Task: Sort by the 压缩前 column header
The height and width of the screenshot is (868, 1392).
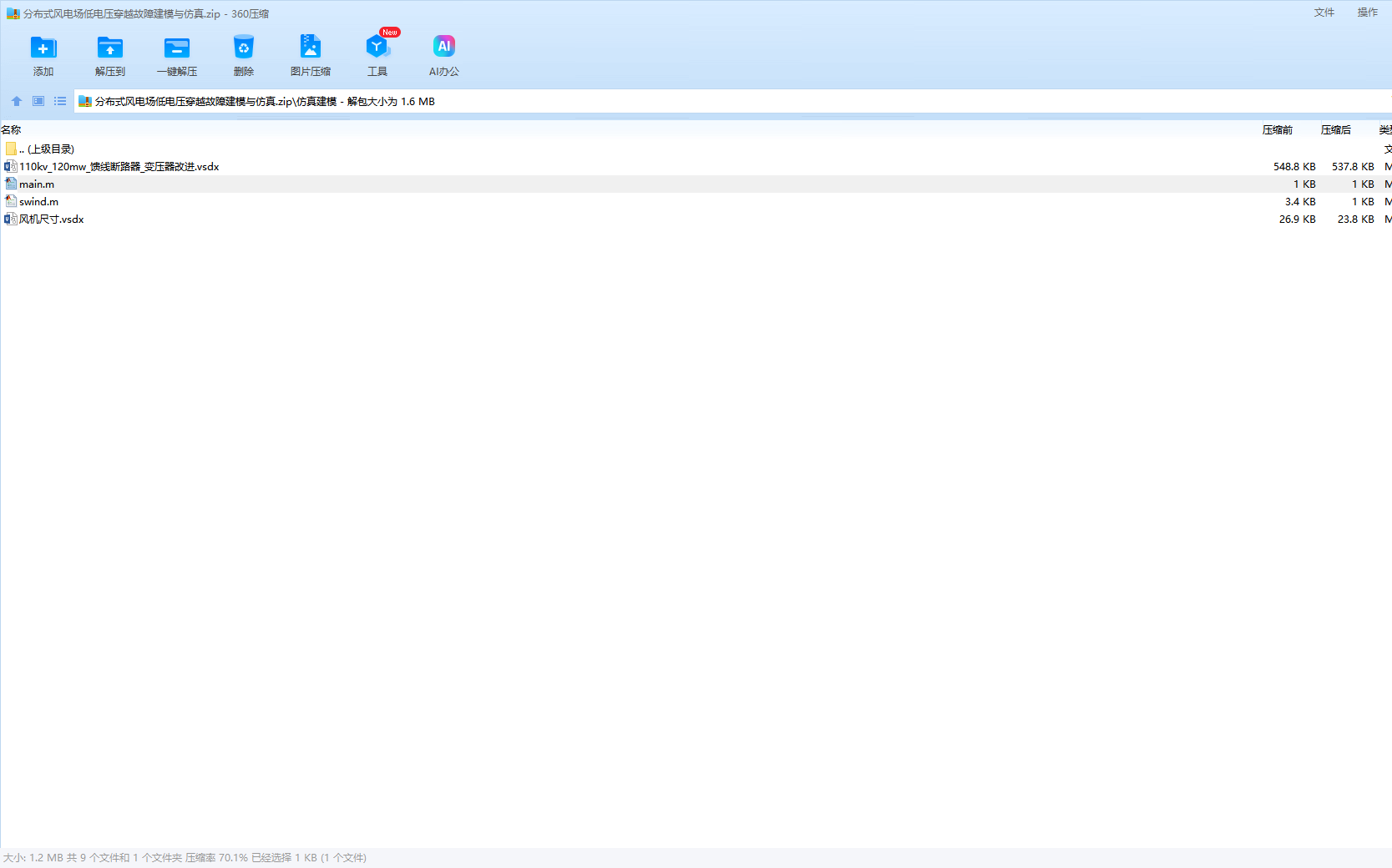Action: coord(1277,130)
